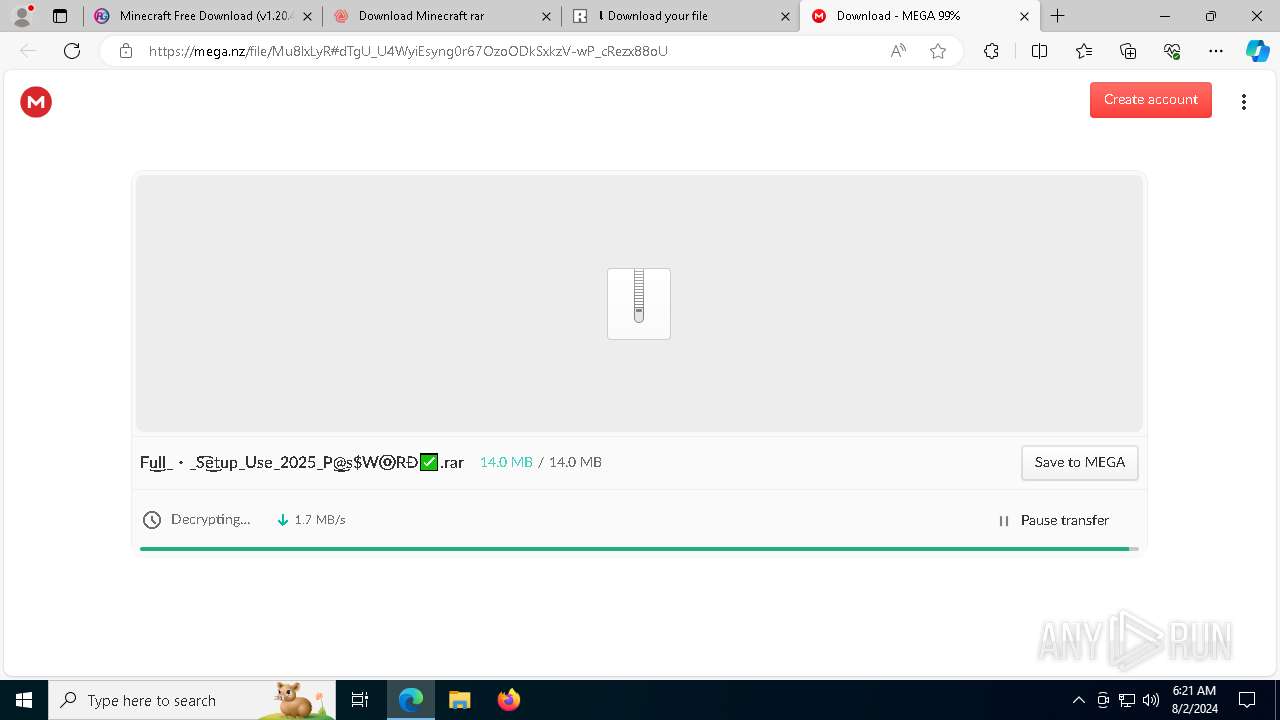This screenshot has height=720, width=1280.
Task: Click the Decrypting status clock icon
Action: point(152,520)
